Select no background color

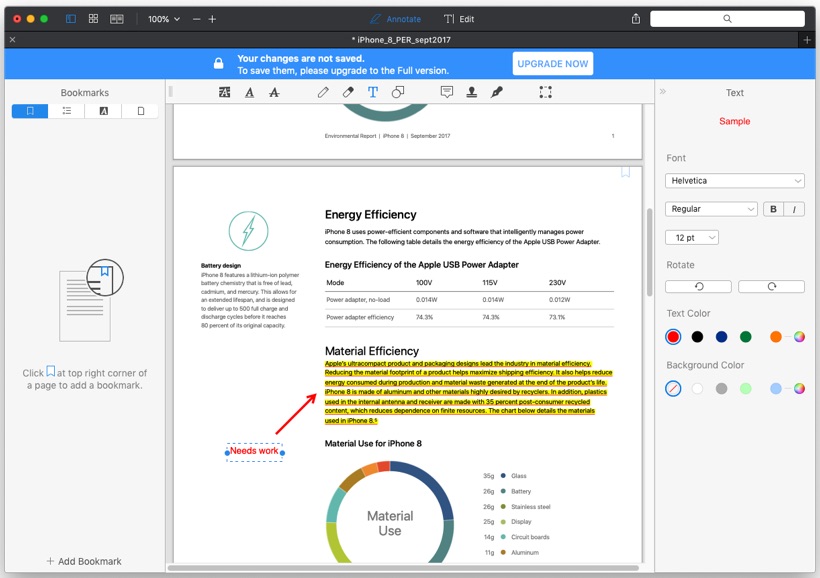click(673, 388)
